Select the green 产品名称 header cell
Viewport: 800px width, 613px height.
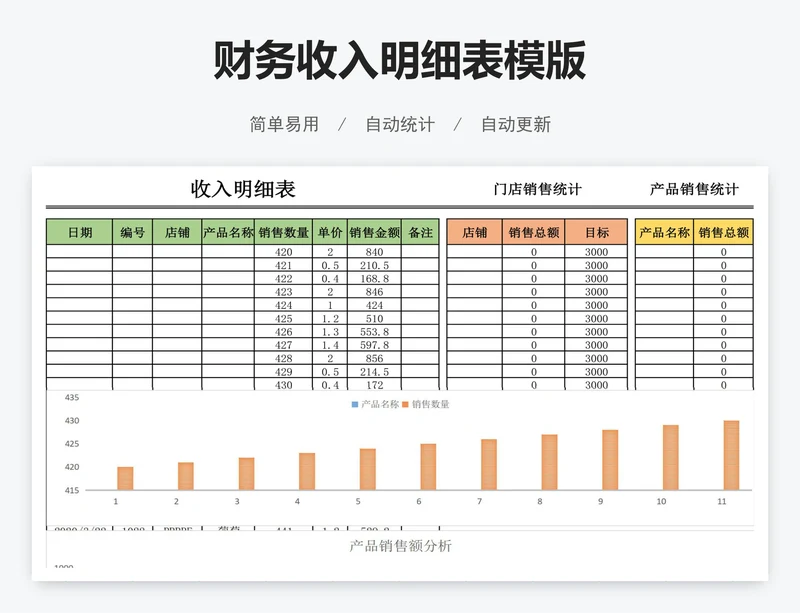228,232
